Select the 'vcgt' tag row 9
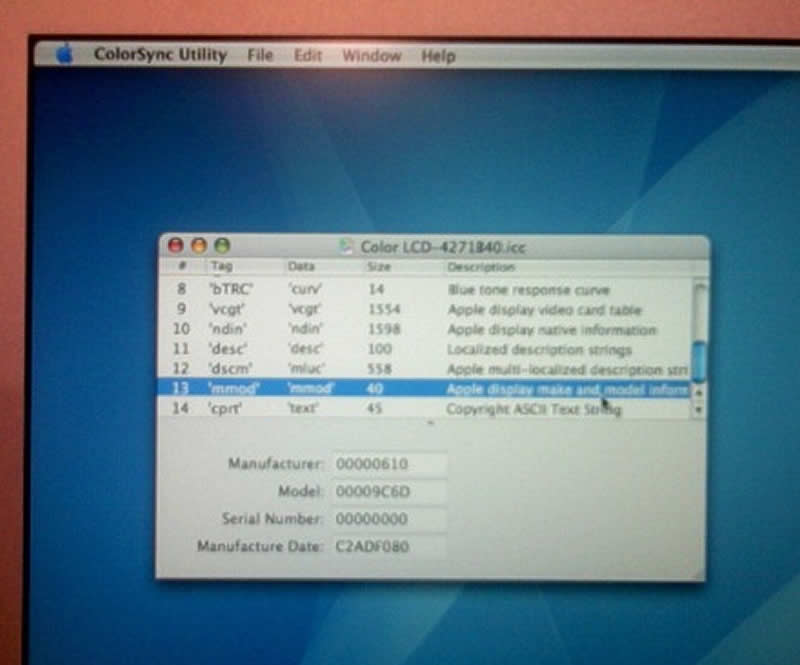 (426, 309)
